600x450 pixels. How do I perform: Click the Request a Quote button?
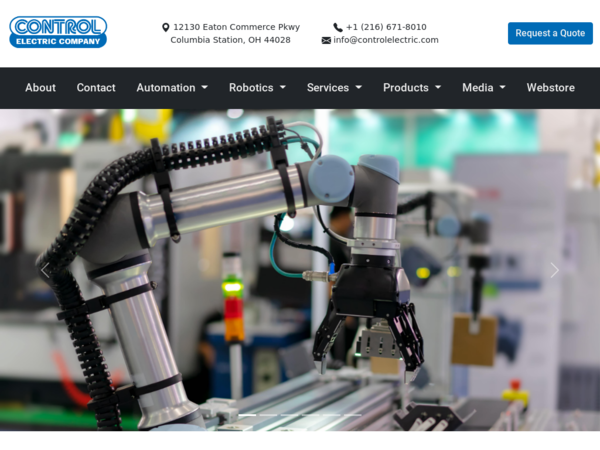(550, 33)
